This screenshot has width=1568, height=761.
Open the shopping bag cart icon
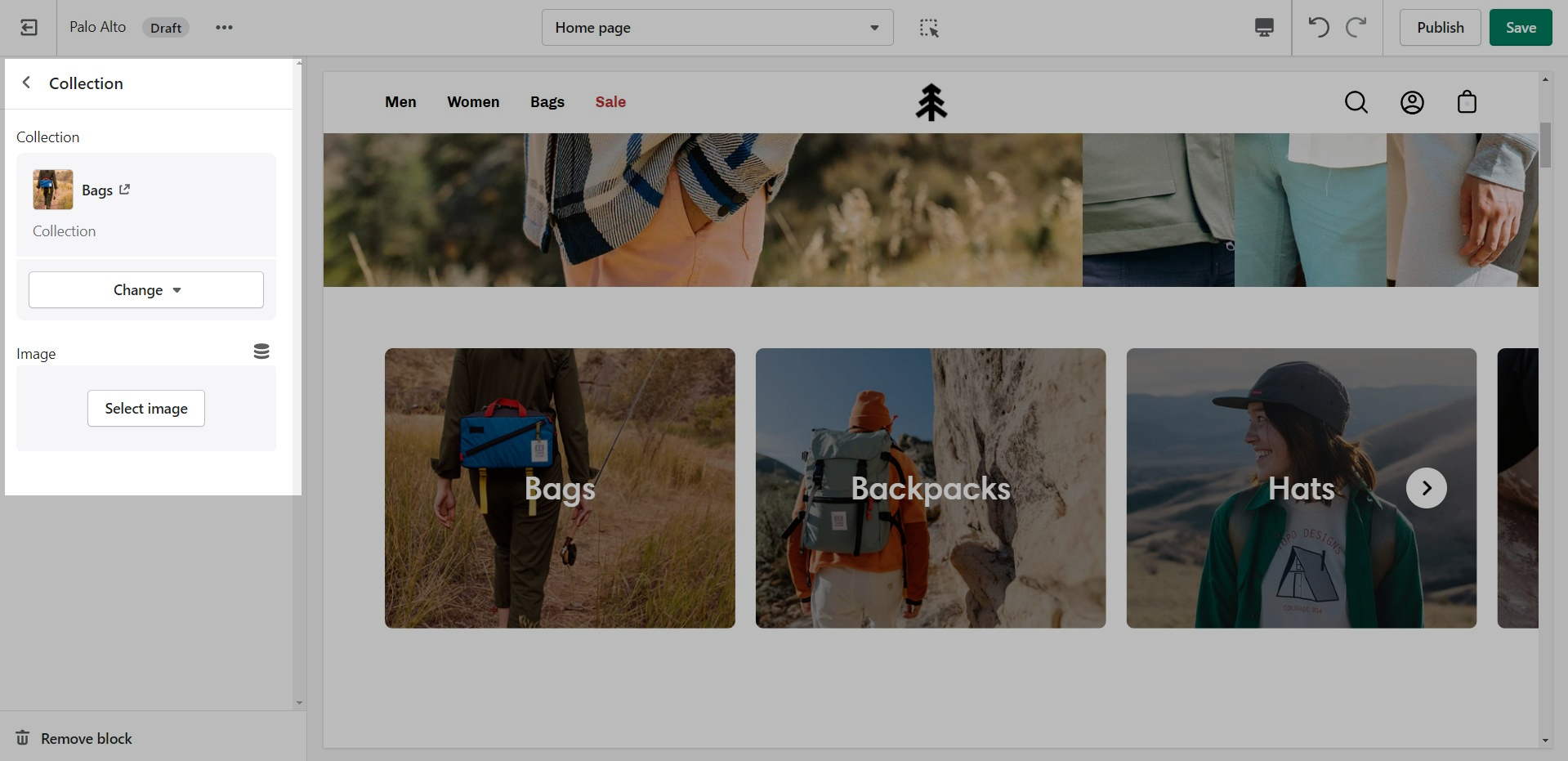point(1467,102)
